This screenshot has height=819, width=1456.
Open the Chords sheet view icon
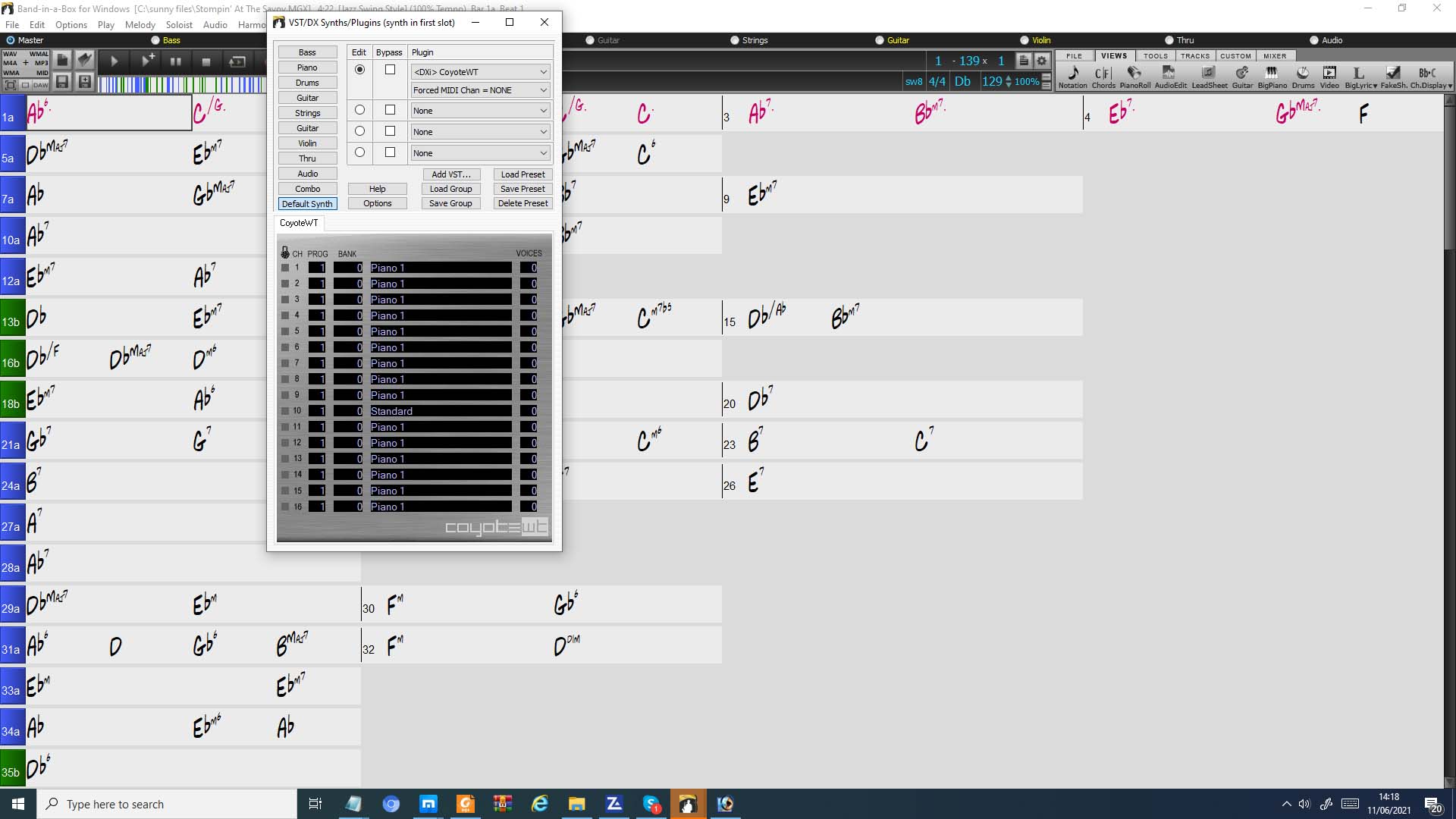(x=1103, y=77)
